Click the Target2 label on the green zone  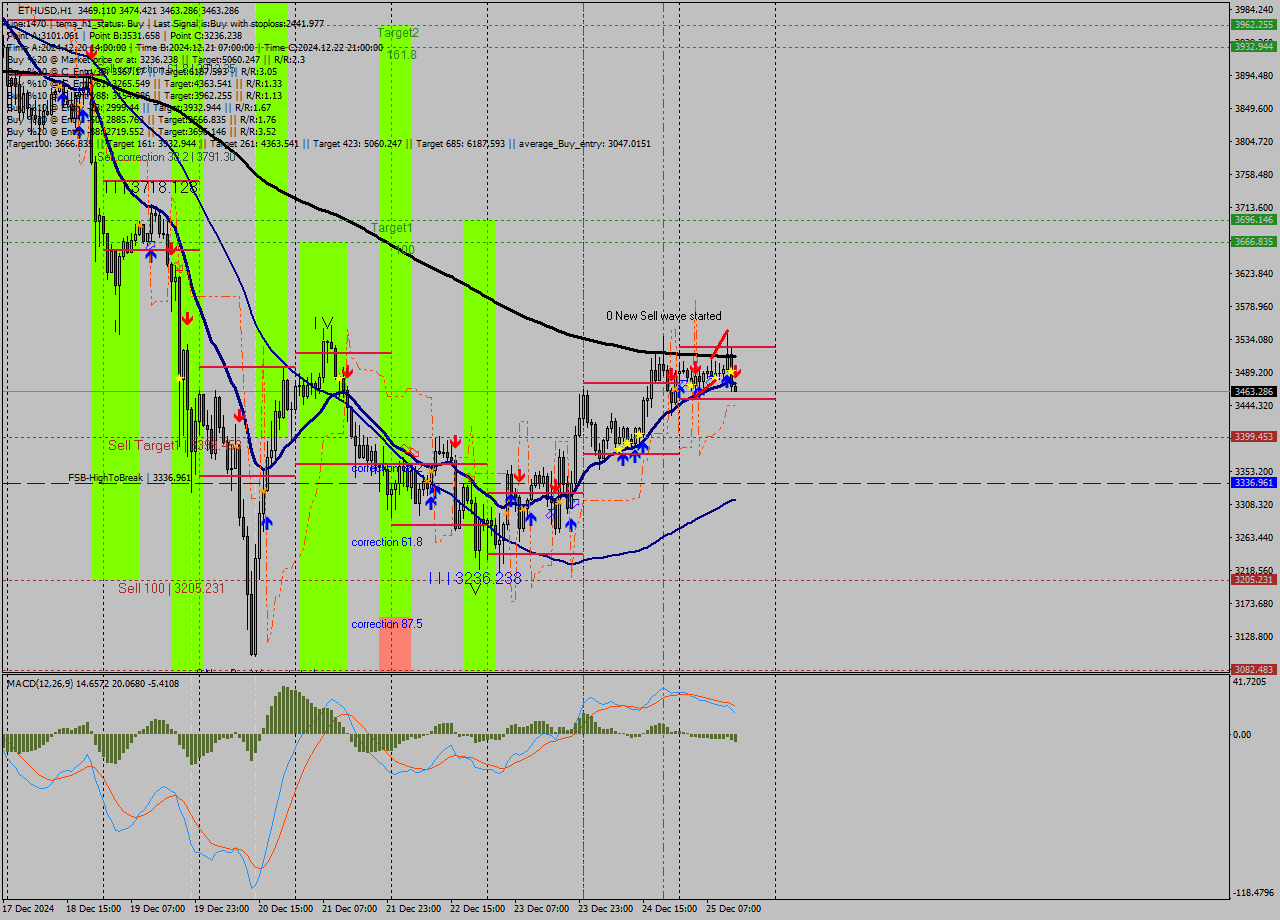click(x=398, y=33)
